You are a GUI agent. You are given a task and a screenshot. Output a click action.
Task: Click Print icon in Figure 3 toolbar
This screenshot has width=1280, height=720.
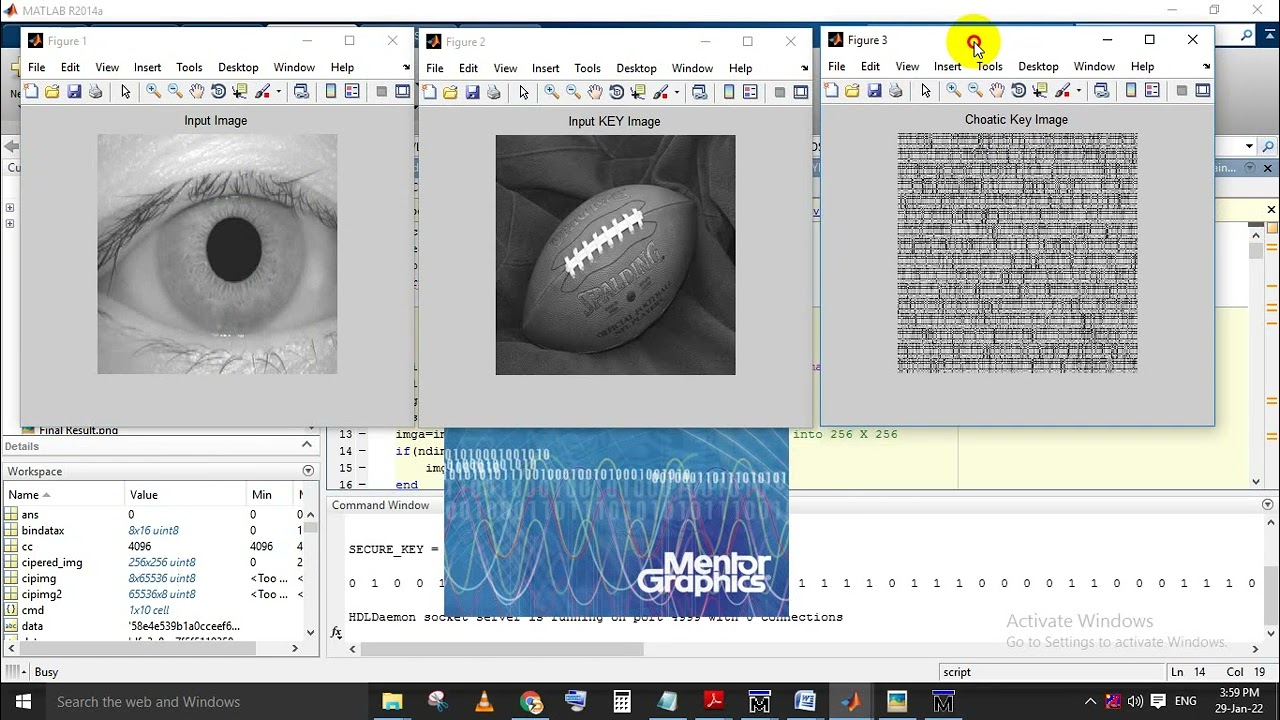point(895,90)
